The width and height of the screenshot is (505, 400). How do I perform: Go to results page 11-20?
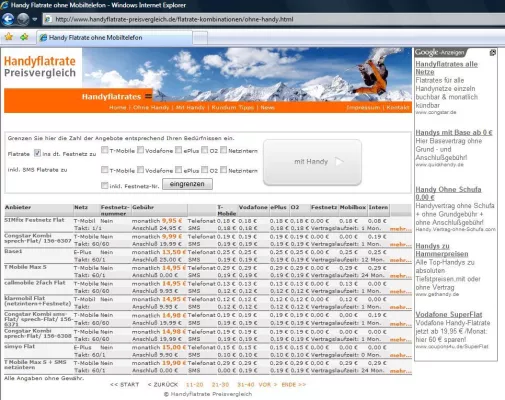point(194,385)
